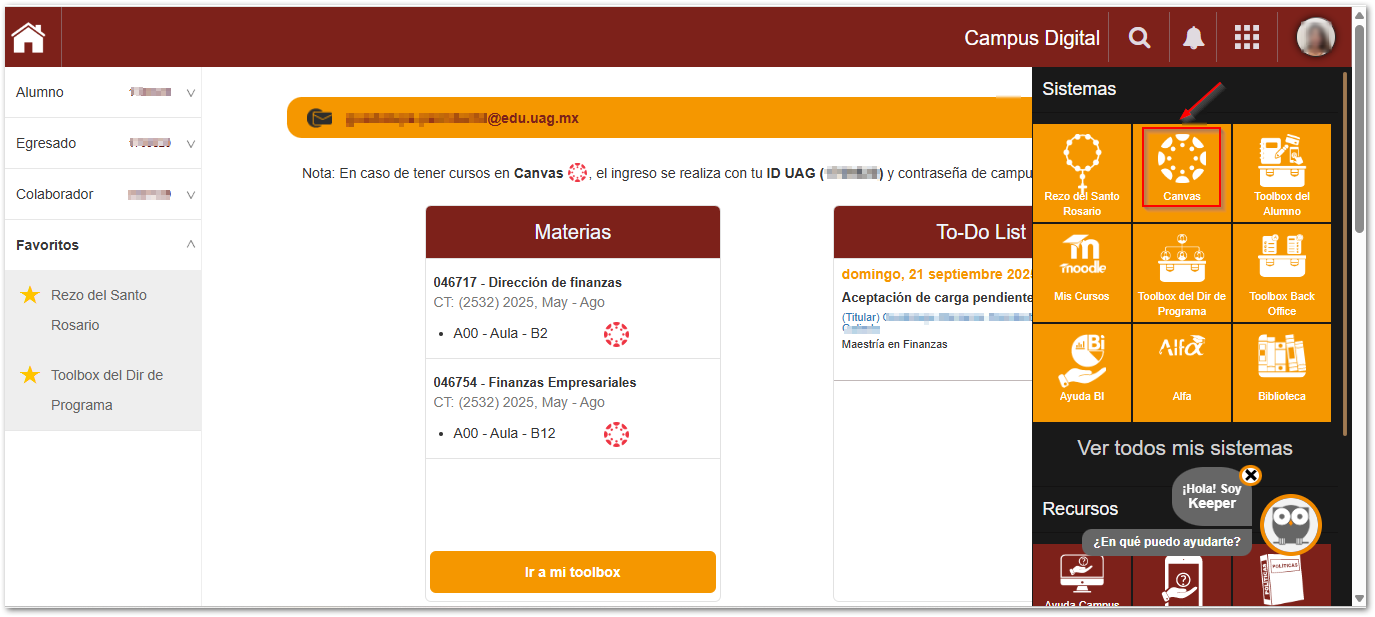Click the domingo, 21 septiembre date
The image size is (1375, 617).
937,273
